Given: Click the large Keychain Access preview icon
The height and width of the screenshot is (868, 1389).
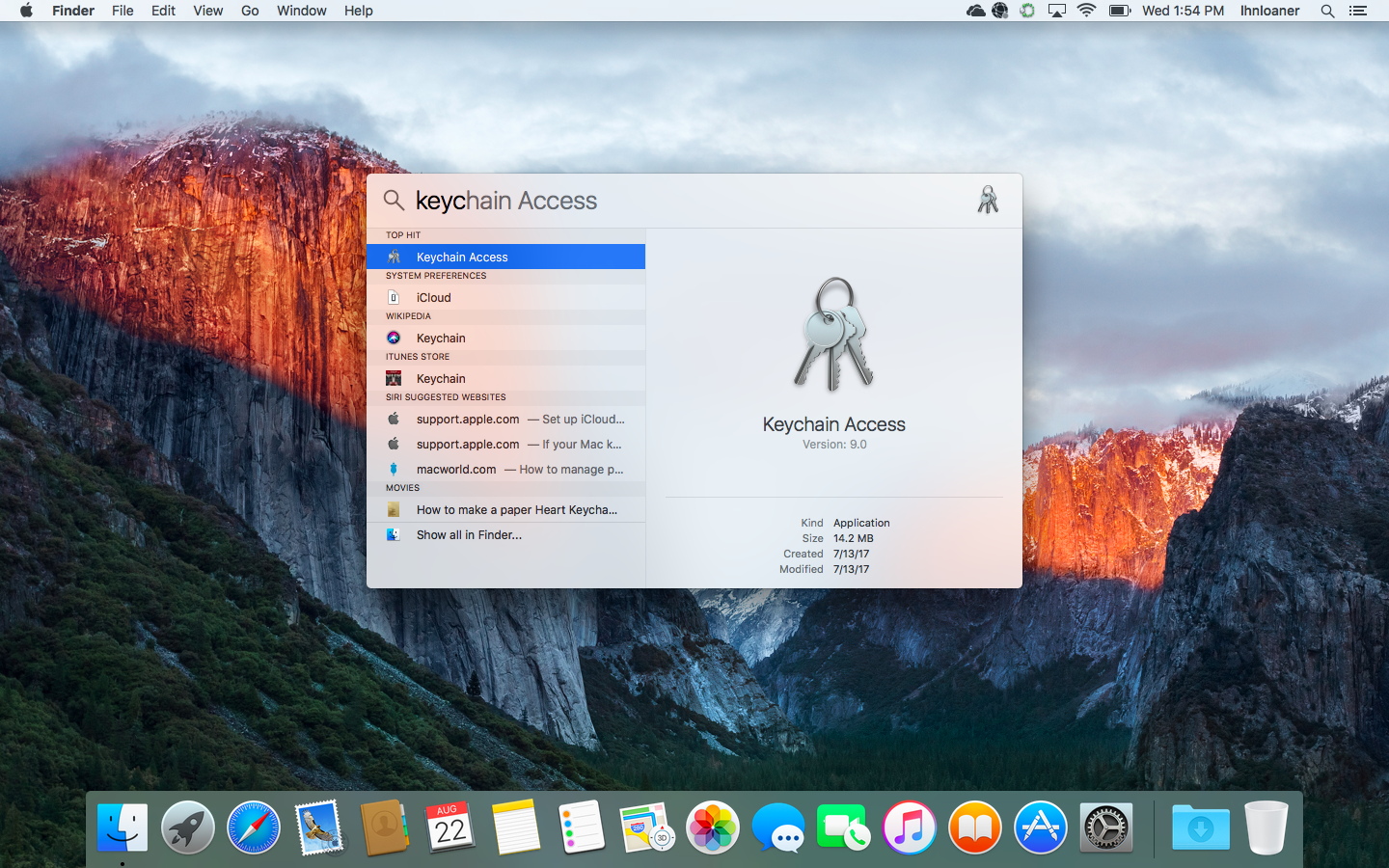Looking at the screenshot, I should tap(834, 335).
